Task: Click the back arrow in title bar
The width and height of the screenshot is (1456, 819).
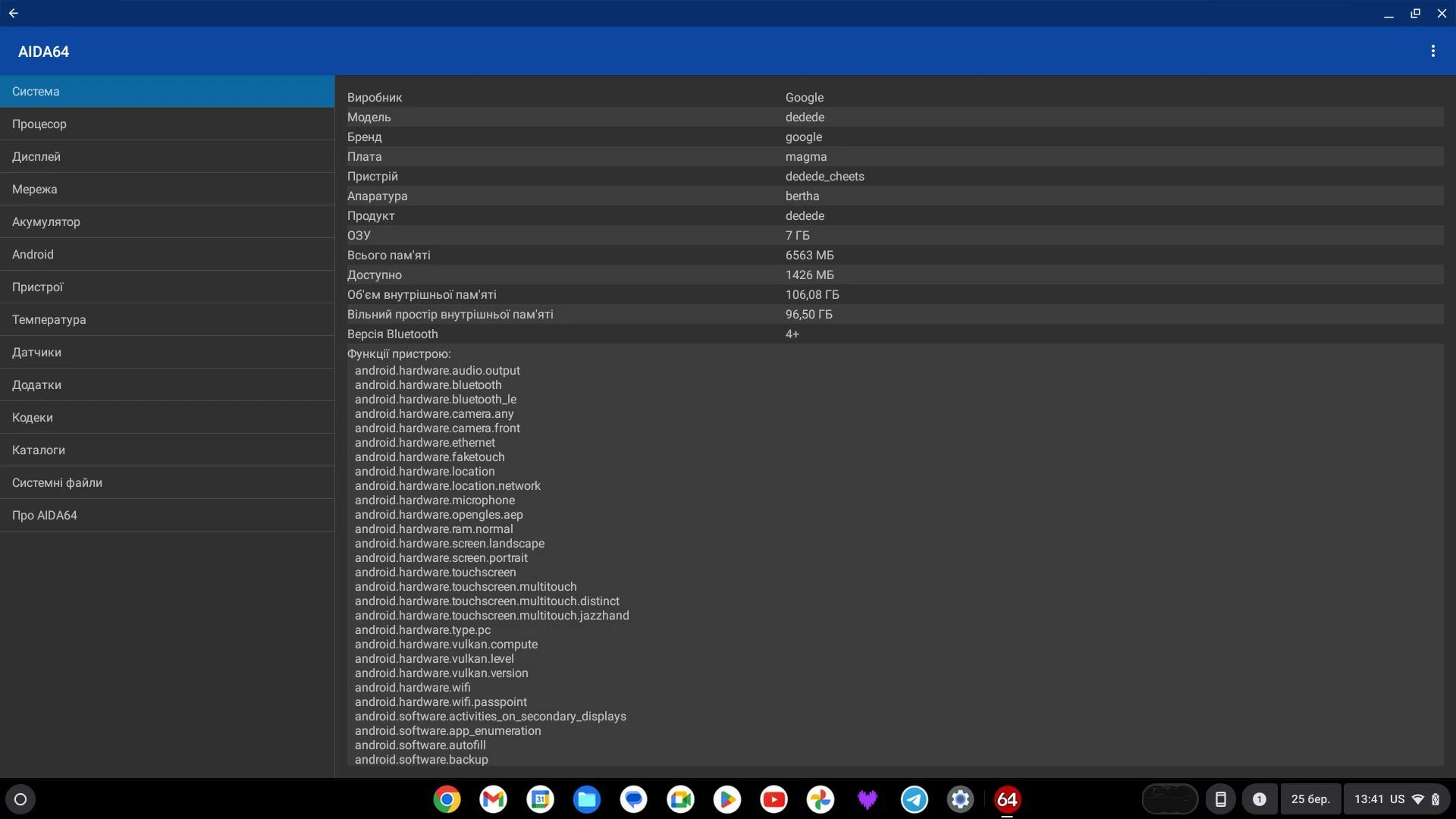Action: pyautogui.click(x=14, y=13)
